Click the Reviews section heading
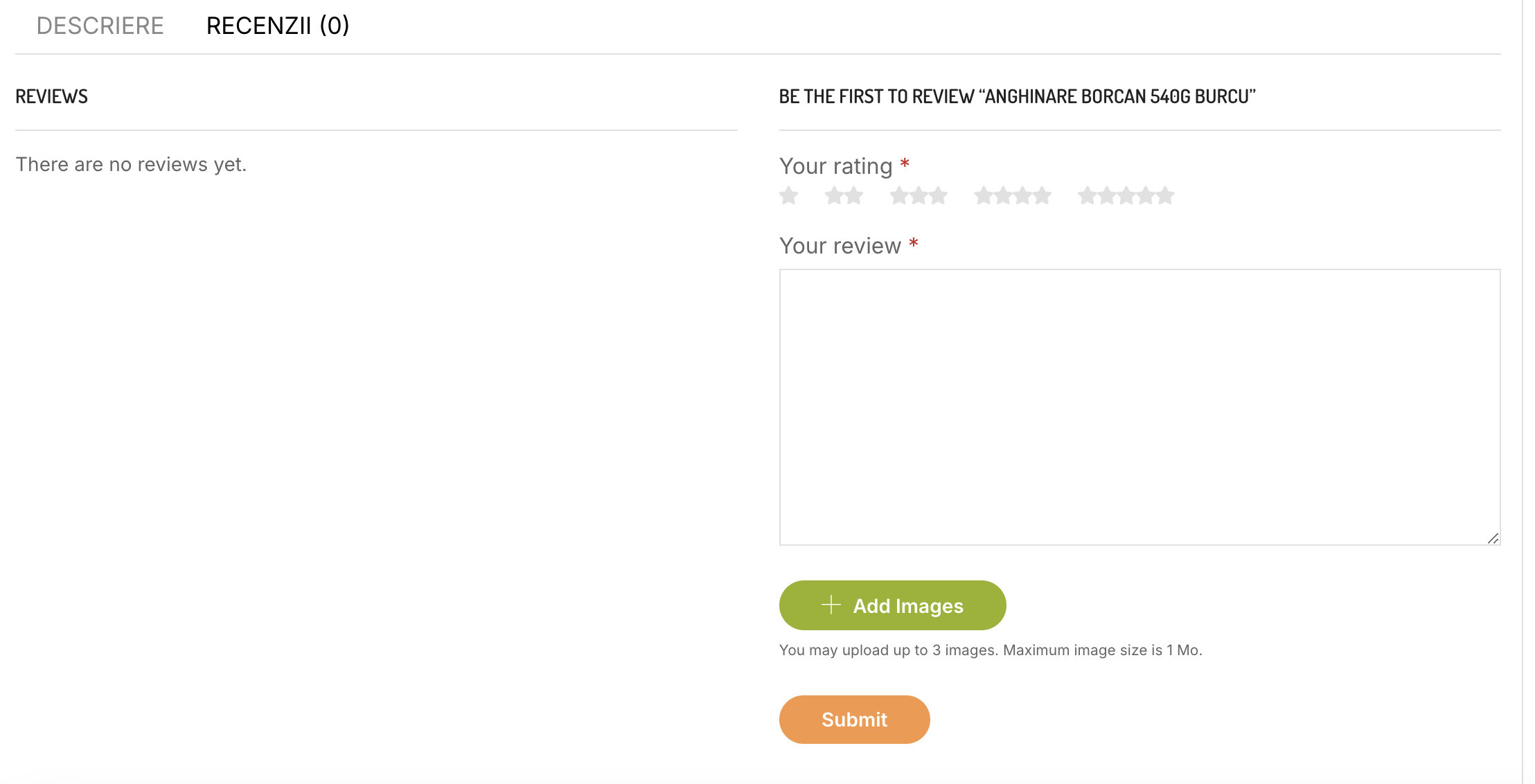Viewport: 1535px width, 784px height. pos(52,96)
